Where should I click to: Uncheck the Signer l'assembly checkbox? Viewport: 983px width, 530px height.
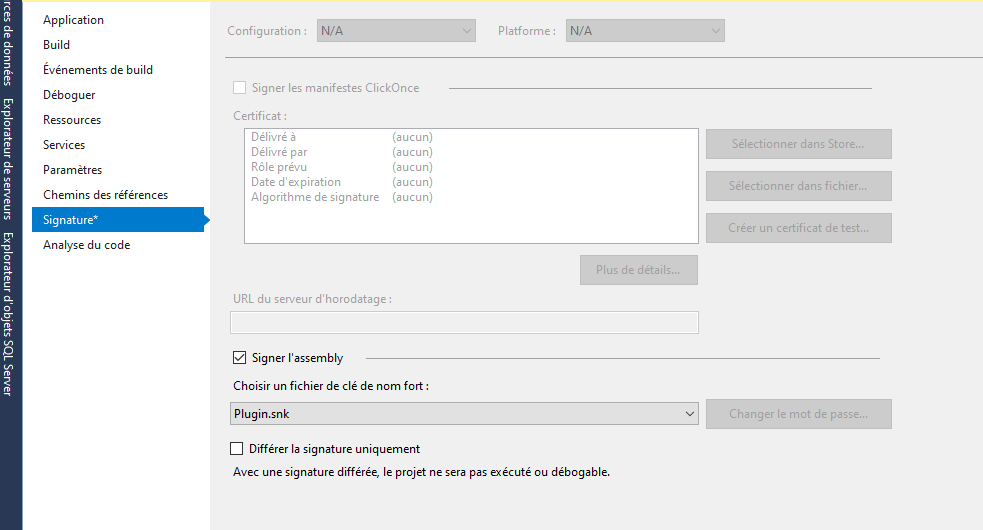point(239,358)
